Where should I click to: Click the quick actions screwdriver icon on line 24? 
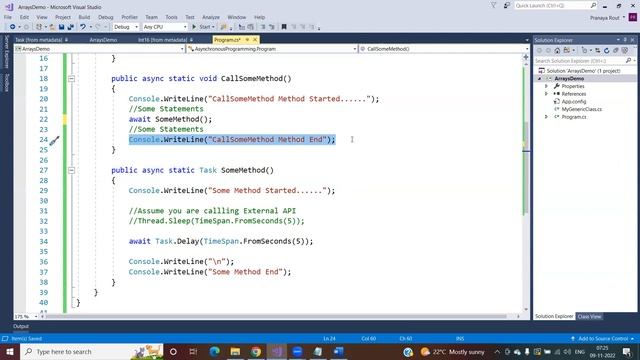tap(54, 141)
